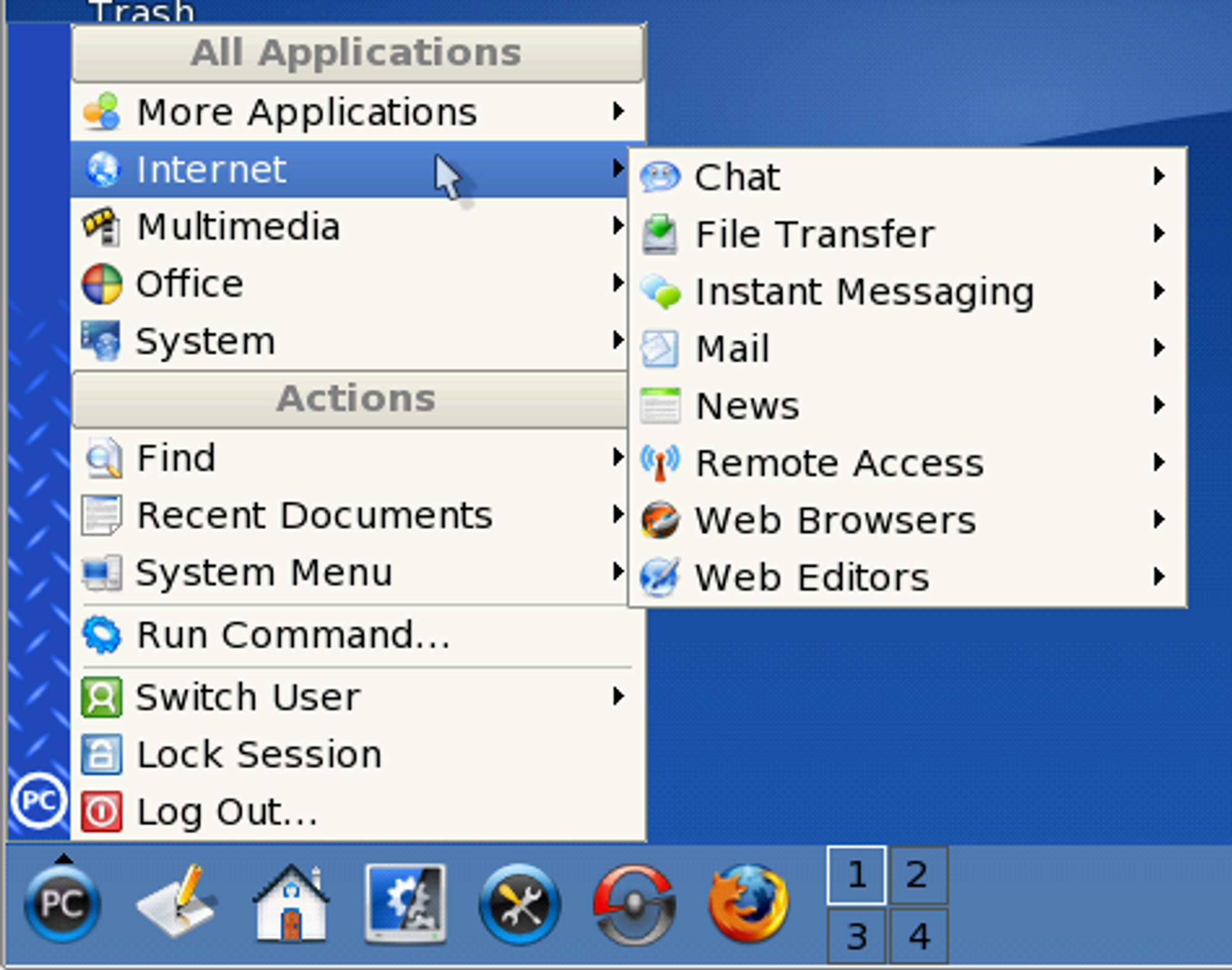The image size is (1232, 970).
Task: Launch the wrench-and-screwdriver tools icon
Action: click(x=520, y=904)
